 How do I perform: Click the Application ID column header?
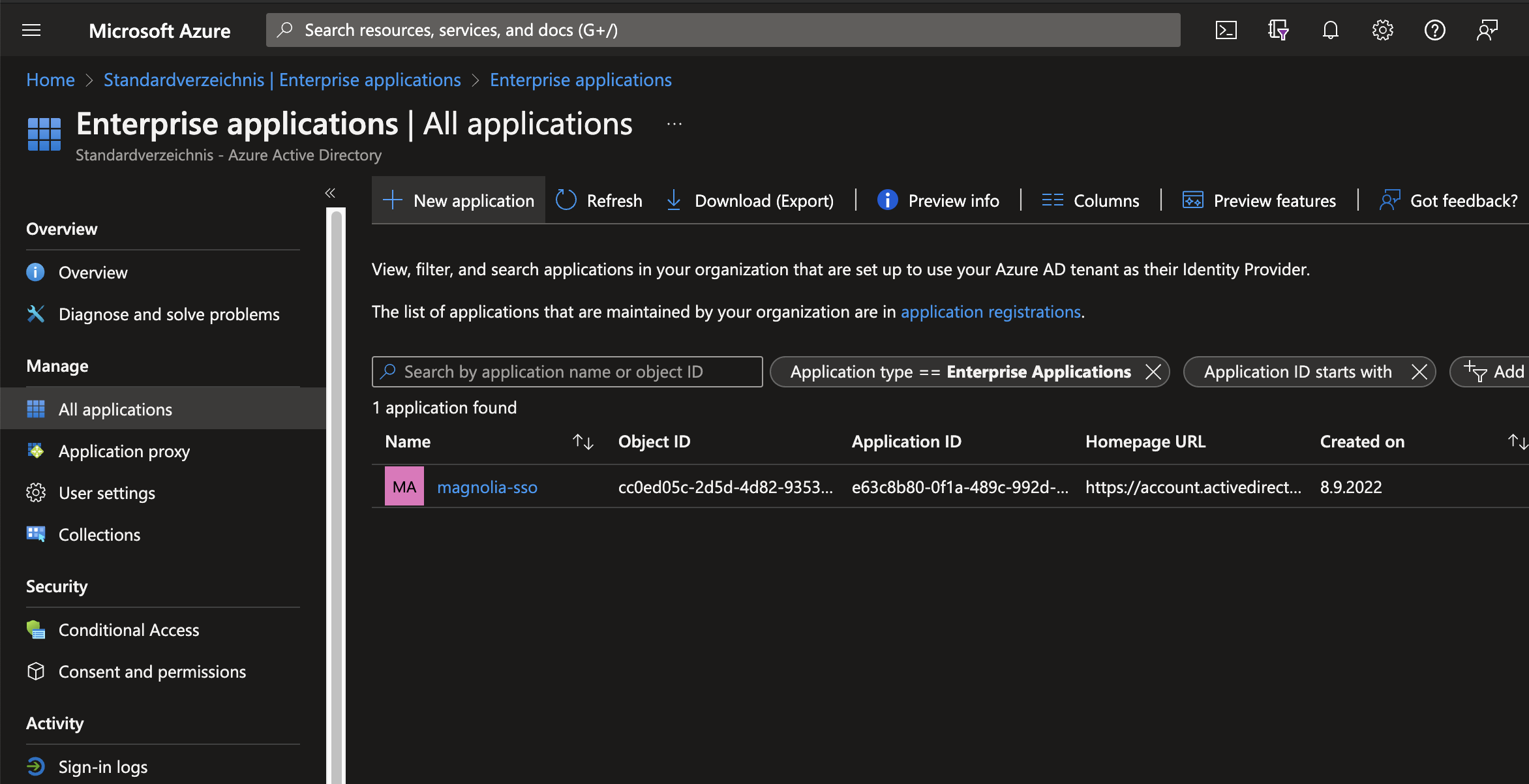907,442
